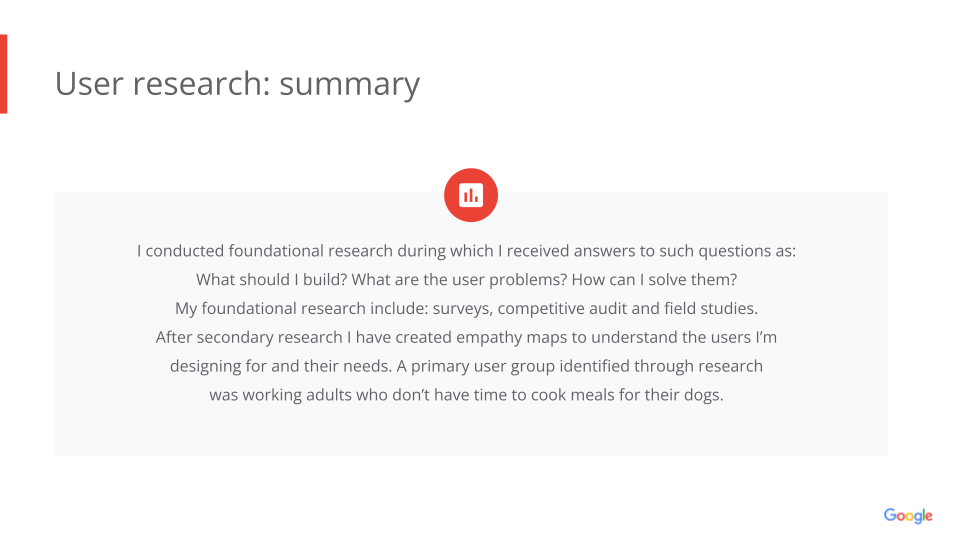Select the red accent bar beside the title
Screen dimensions: 960x540
coord(3,74)
